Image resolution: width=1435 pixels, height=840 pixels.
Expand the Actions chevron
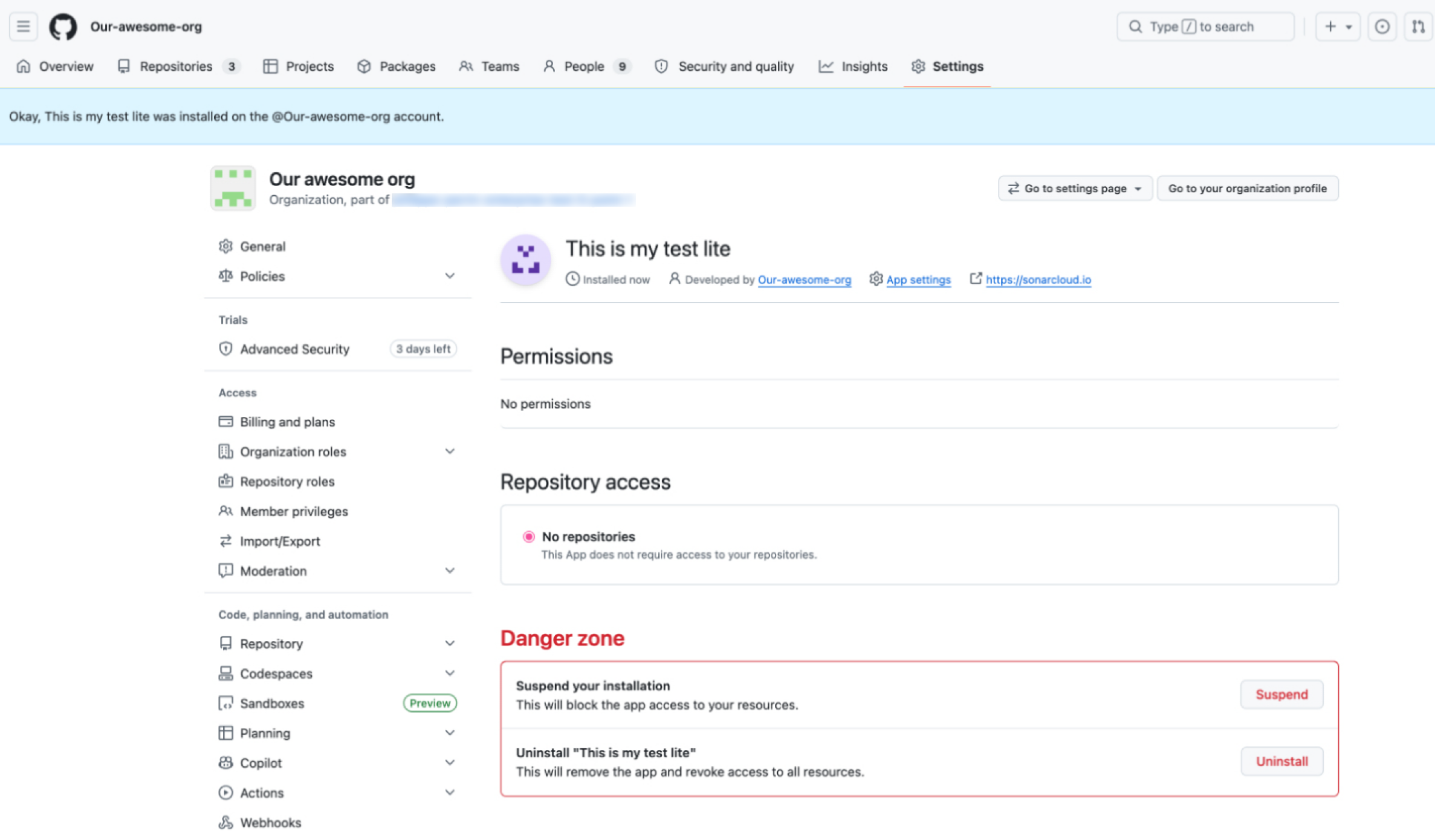450,793
